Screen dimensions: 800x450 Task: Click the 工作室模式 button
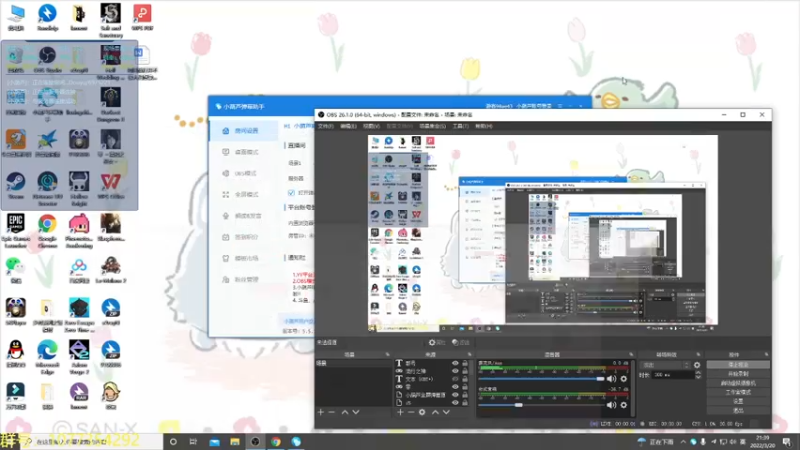pos(738,392)
